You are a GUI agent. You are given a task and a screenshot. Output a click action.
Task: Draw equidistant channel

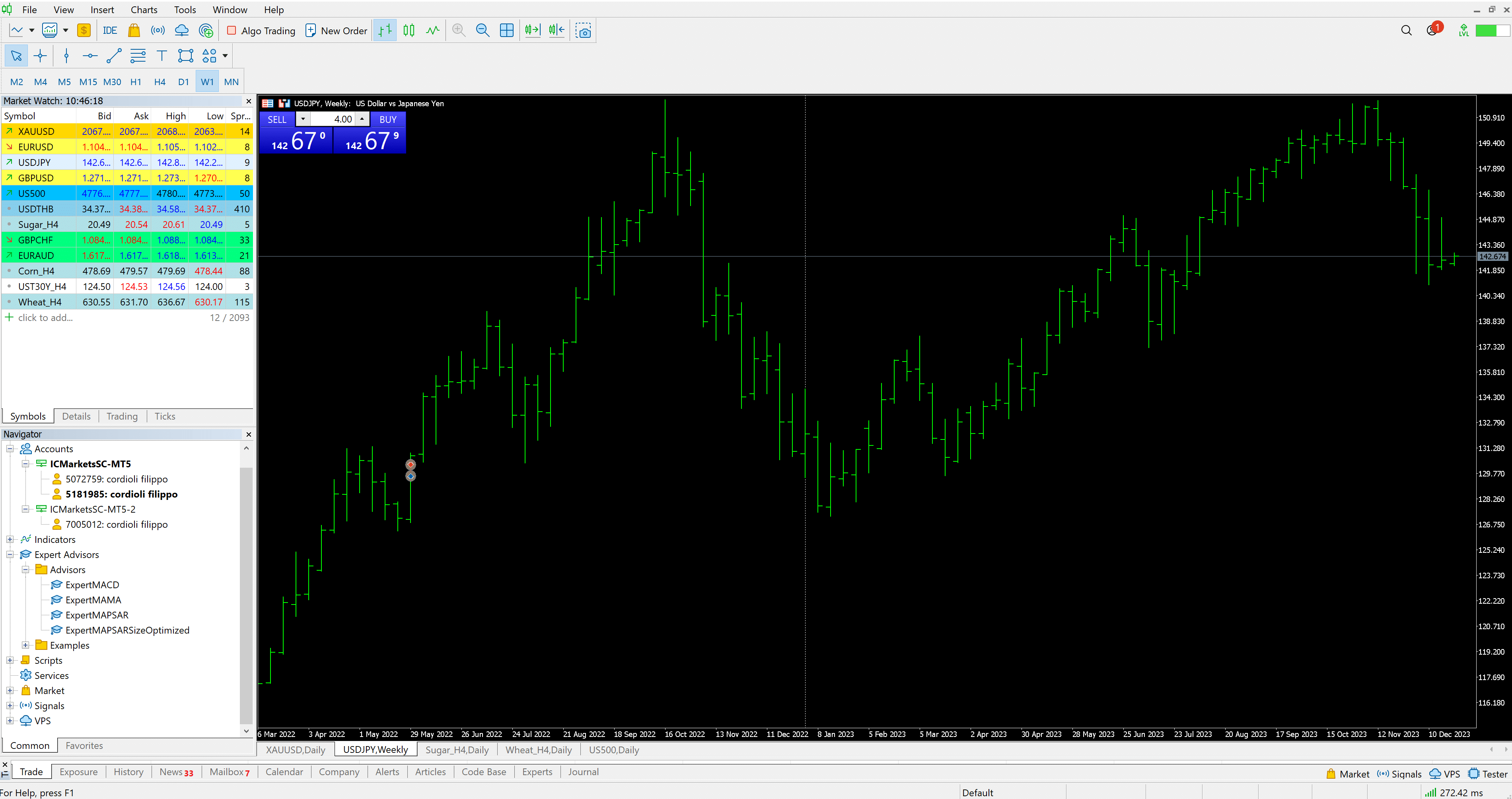pos(138,56)
